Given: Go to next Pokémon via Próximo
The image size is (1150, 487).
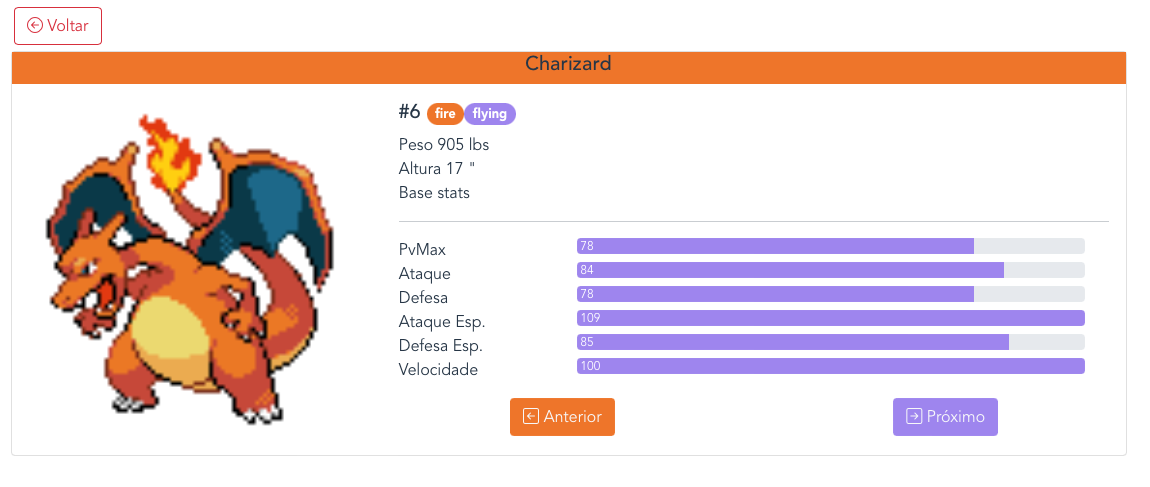Looking at the screenshot, I should tap(945, 417).
